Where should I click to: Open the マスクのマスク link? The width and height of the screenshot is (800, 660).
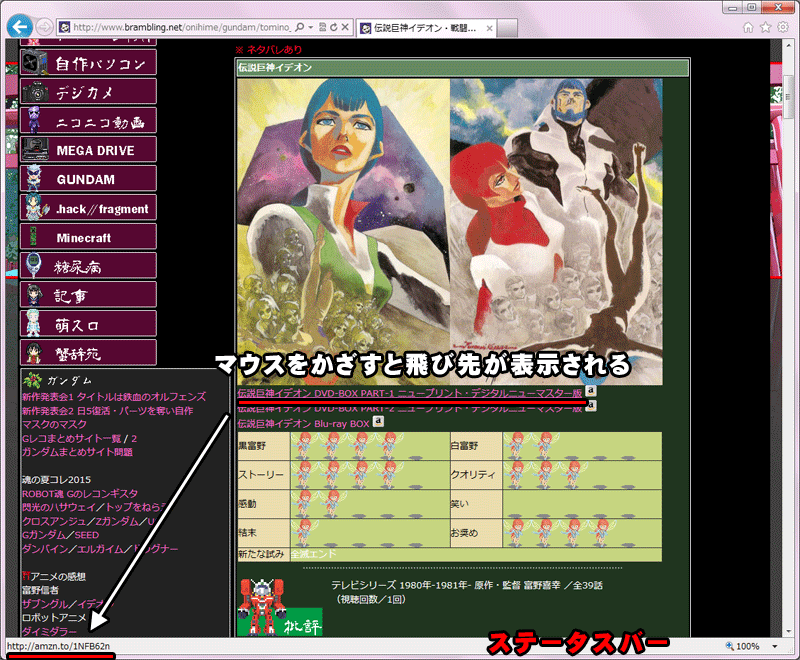click(x=54, y=424)
